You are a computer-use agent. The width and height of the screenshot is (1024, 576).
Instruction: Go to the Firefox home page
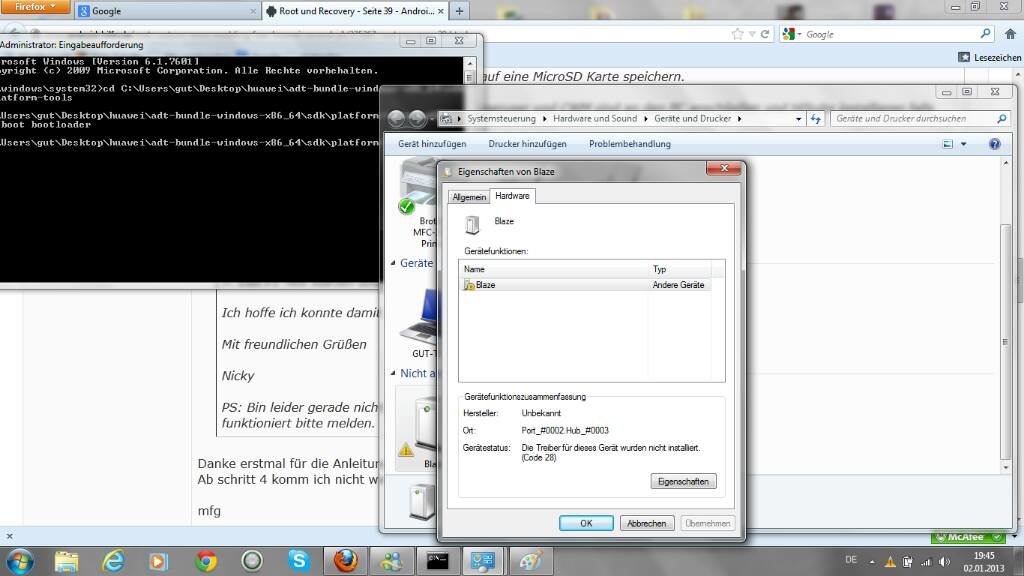click(1010, 34)
